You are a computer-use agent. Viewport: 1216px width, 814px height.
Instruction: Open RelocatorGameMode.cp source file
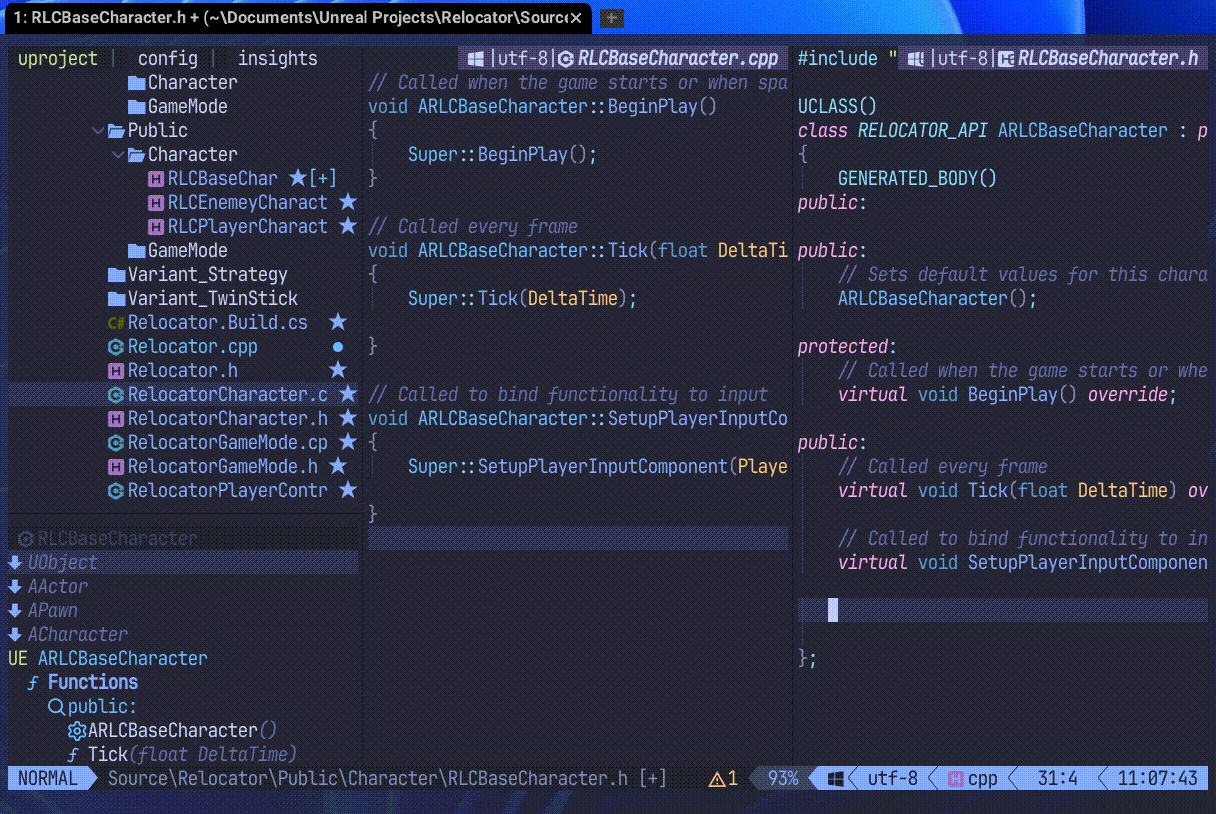(228, 442)
